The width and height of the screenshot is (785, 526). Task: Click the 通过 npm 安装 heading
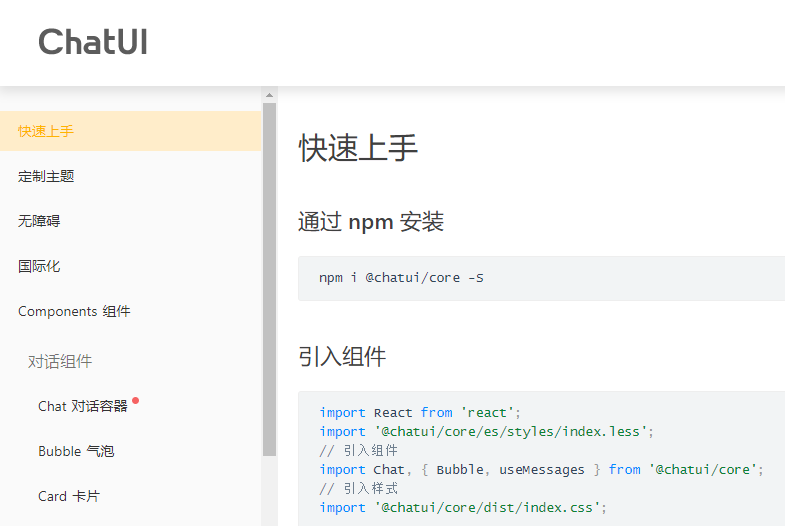click(x=371, y=222)
